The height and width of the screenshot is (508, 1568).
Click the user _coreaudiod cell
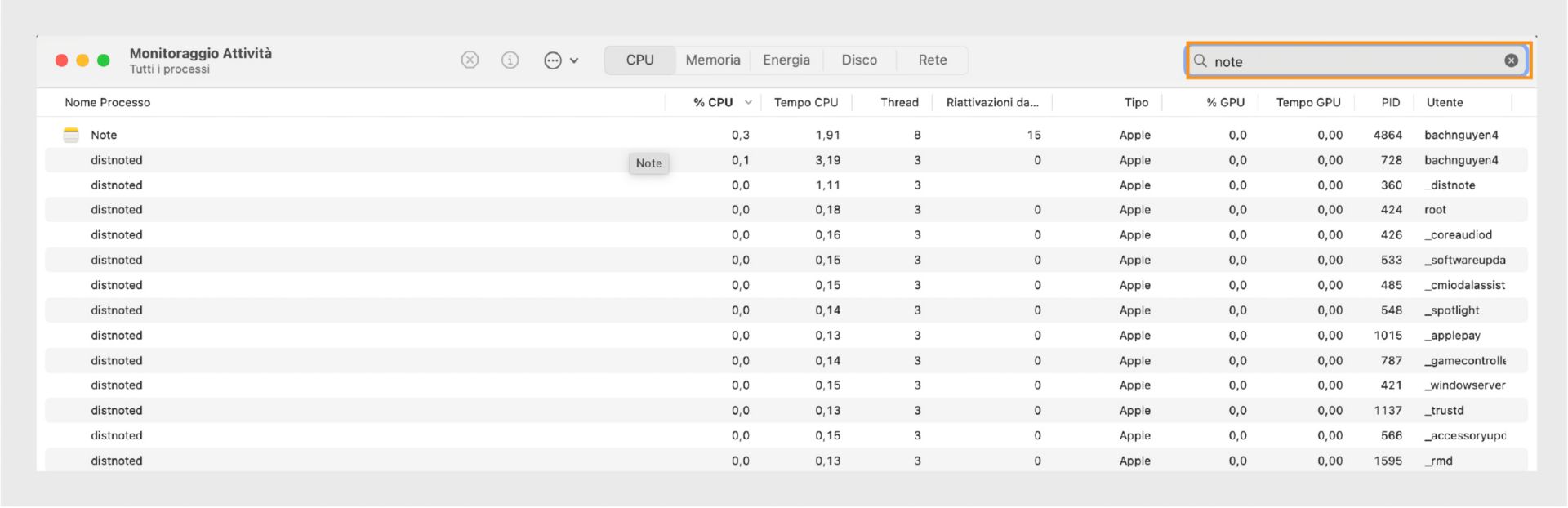[1458, 235]
